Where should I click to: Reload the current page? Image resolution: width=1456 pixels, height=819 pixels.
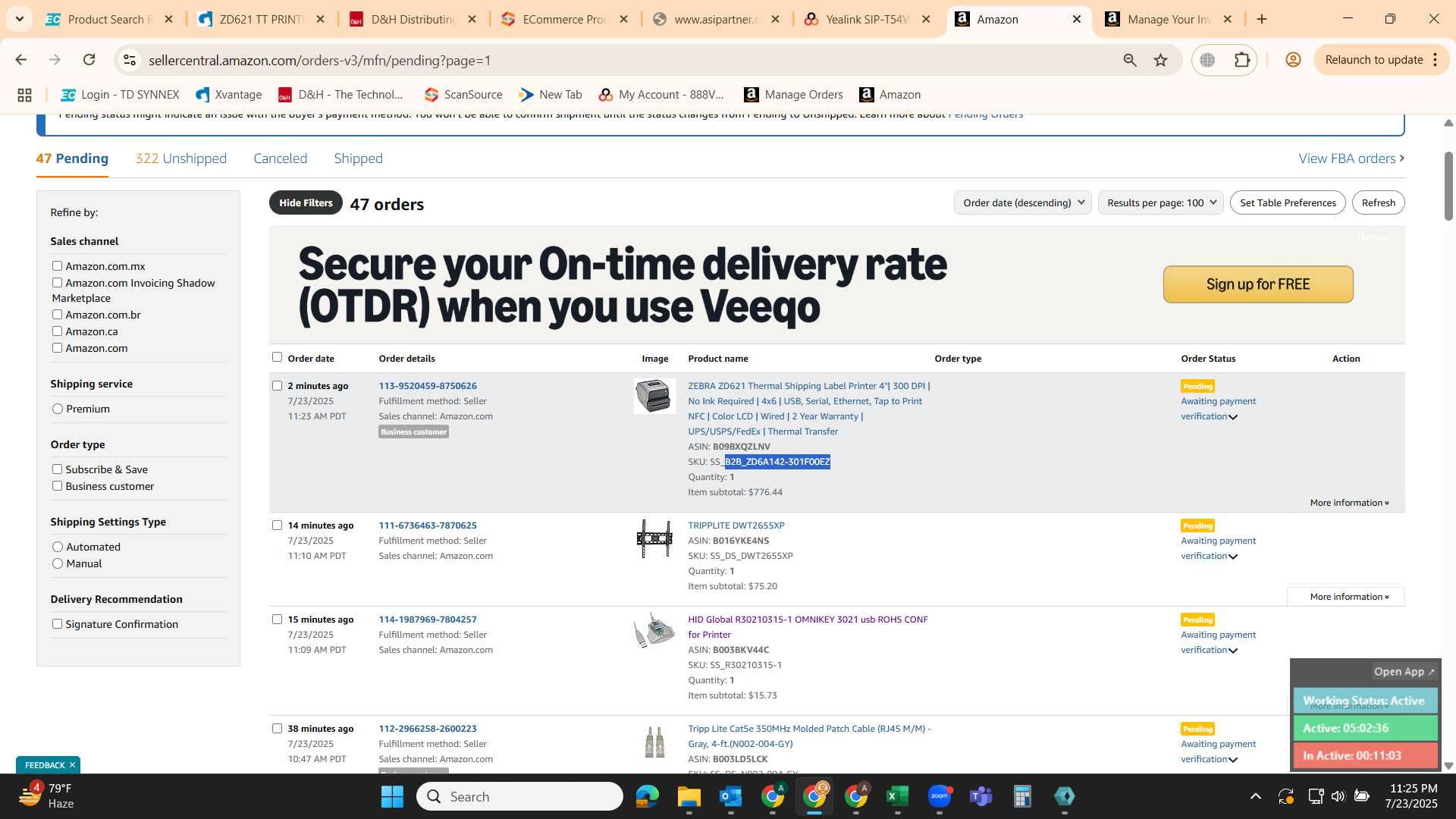[89, 60]
